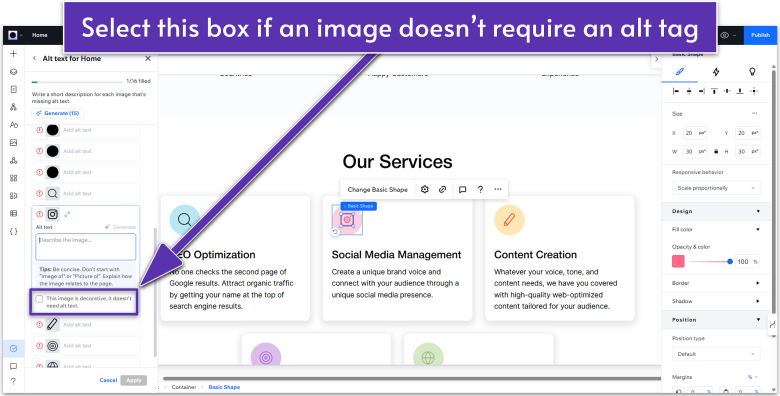Click the pink fill color swatch
The width and height of the screenshot is (780, 396).
(679, 262)
